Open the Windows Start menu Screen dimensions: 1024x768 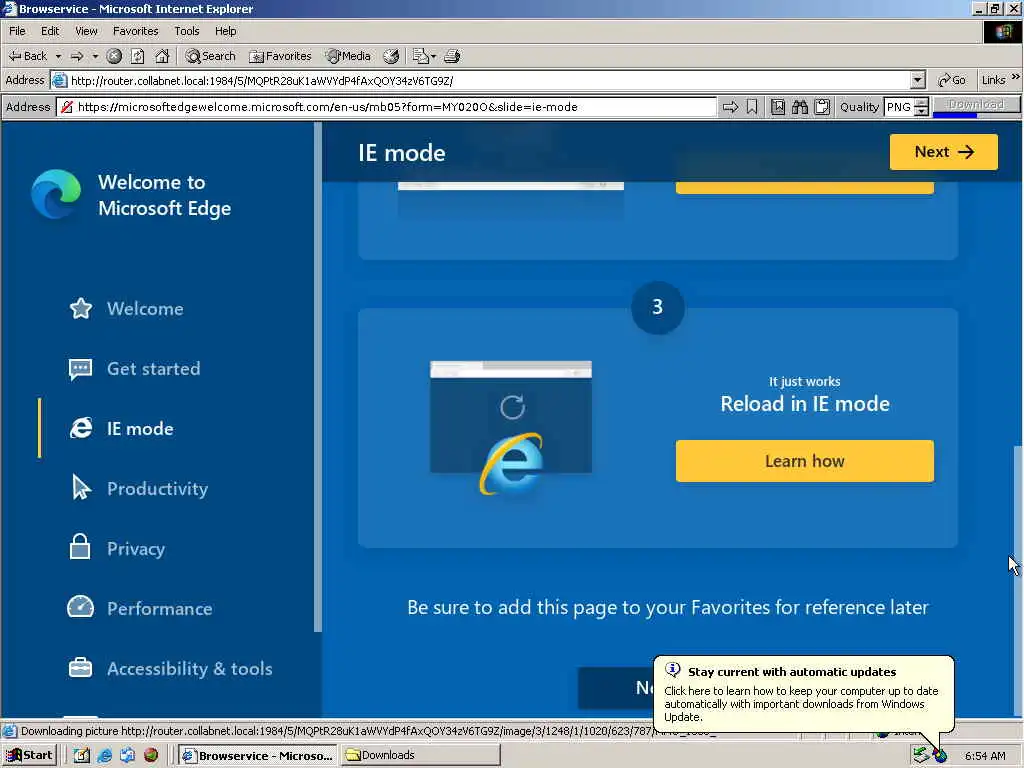[30, 755]
